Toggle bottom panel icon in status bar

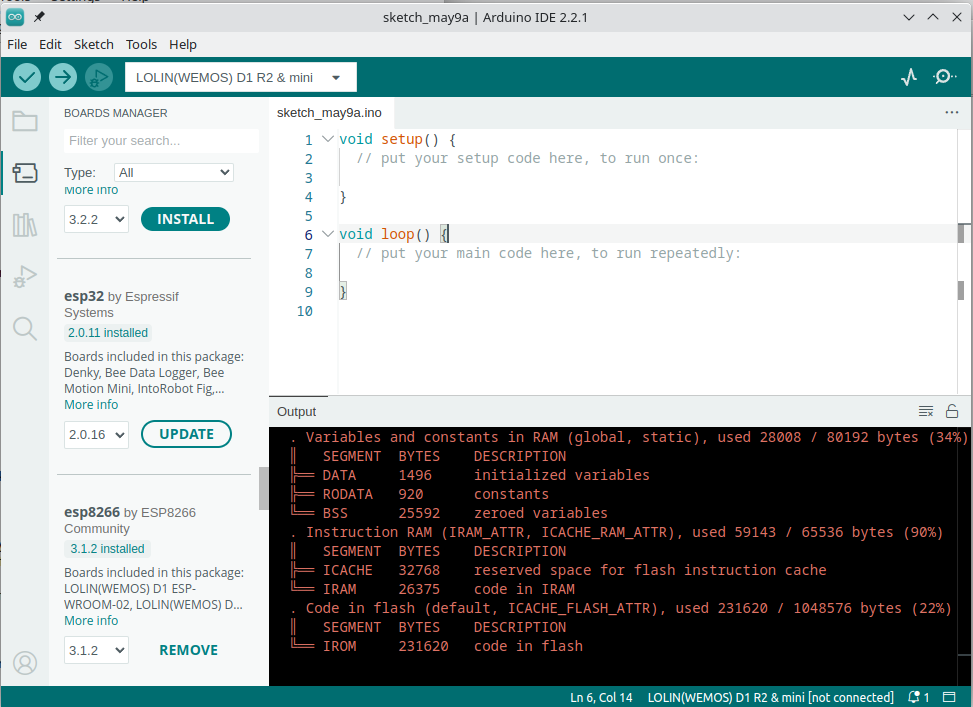[x=949, y=697]
